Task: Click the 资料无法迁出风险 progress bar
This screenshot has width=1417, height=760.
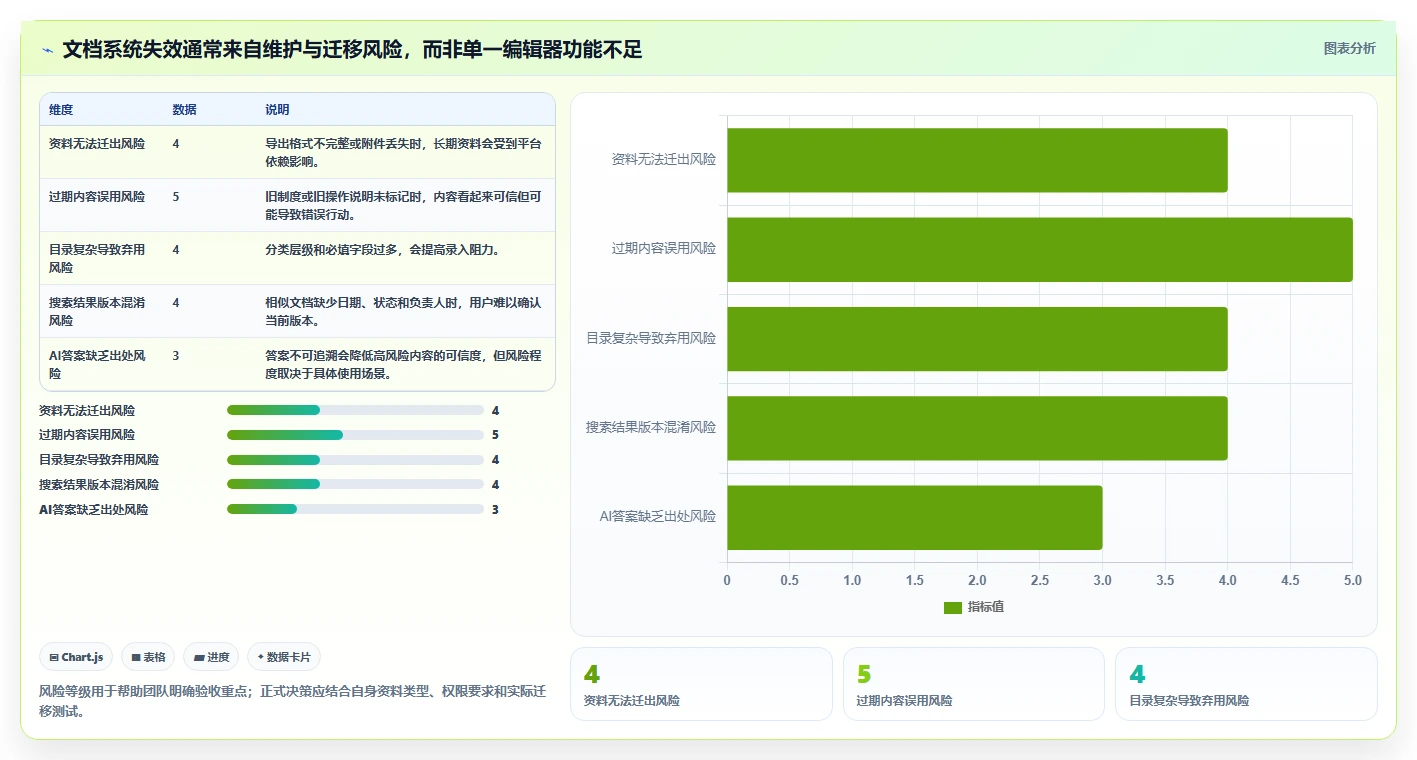Action: pyautogui.click(x=355, y=410)
